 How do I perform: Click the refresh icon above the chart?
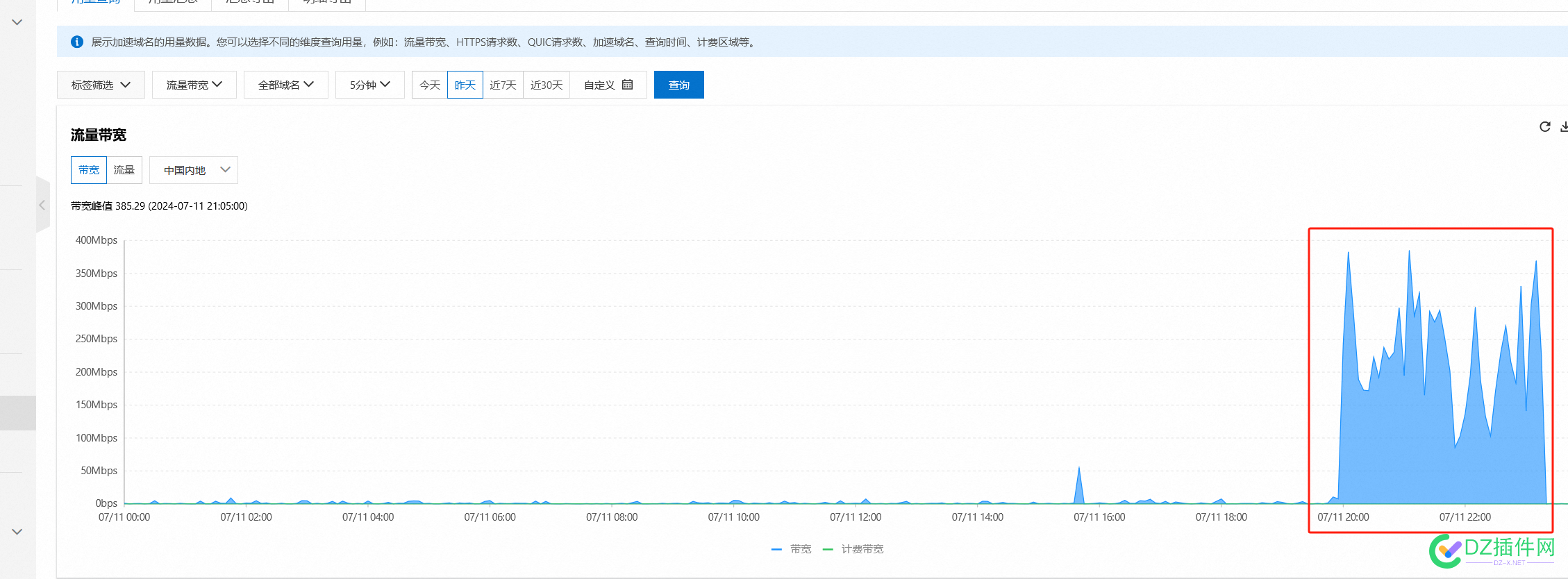(1545, 126)
